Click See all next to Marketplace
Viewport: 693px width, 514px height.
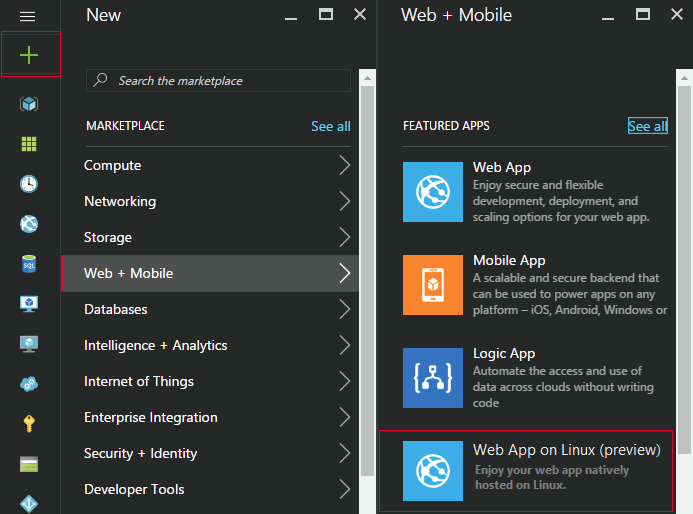coord(331,126)
